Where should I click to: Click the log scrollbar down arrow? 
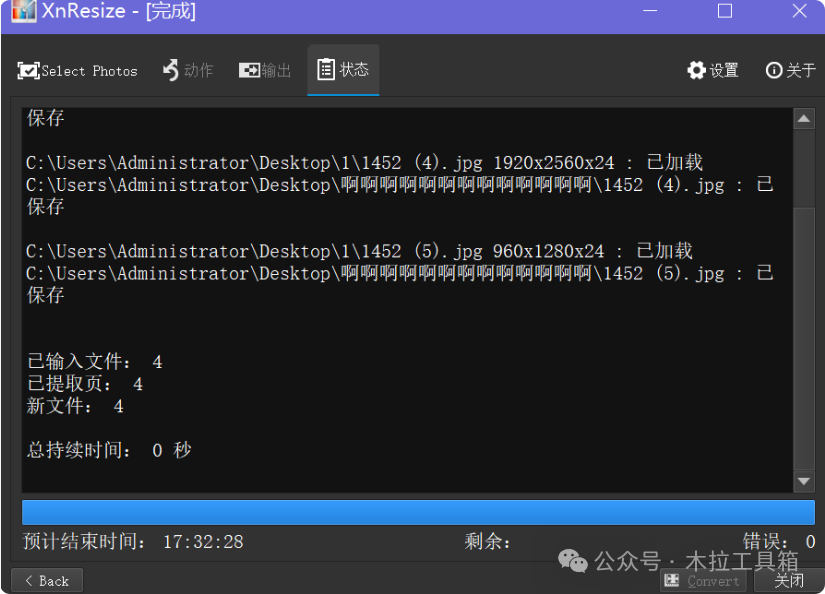coord(804,481)
